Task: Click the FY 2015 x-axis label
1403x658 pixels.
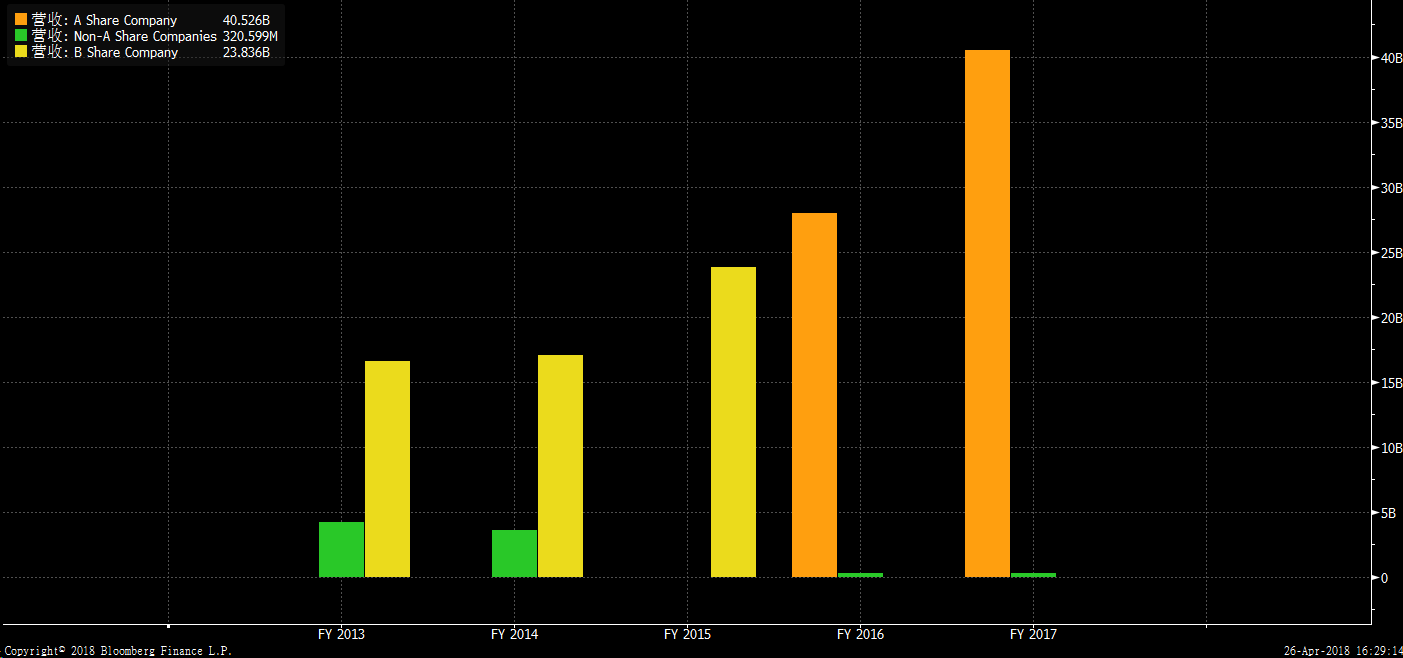Action: click(687, 634)
